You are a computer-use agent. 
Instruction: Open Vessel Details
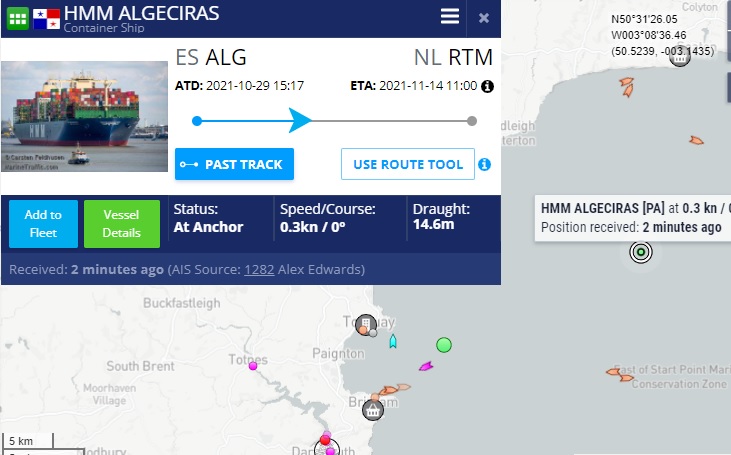click(121, 223)
